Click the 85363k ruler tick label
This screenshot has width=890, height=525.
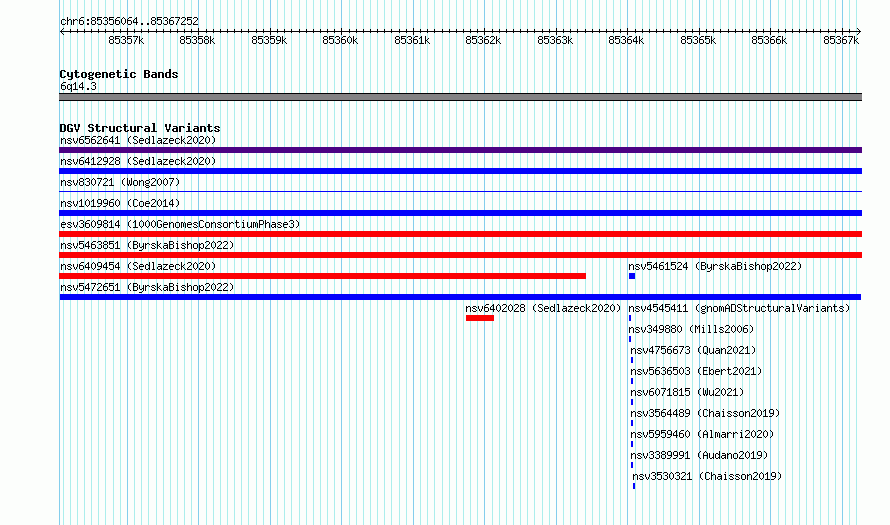pos(555,40)
